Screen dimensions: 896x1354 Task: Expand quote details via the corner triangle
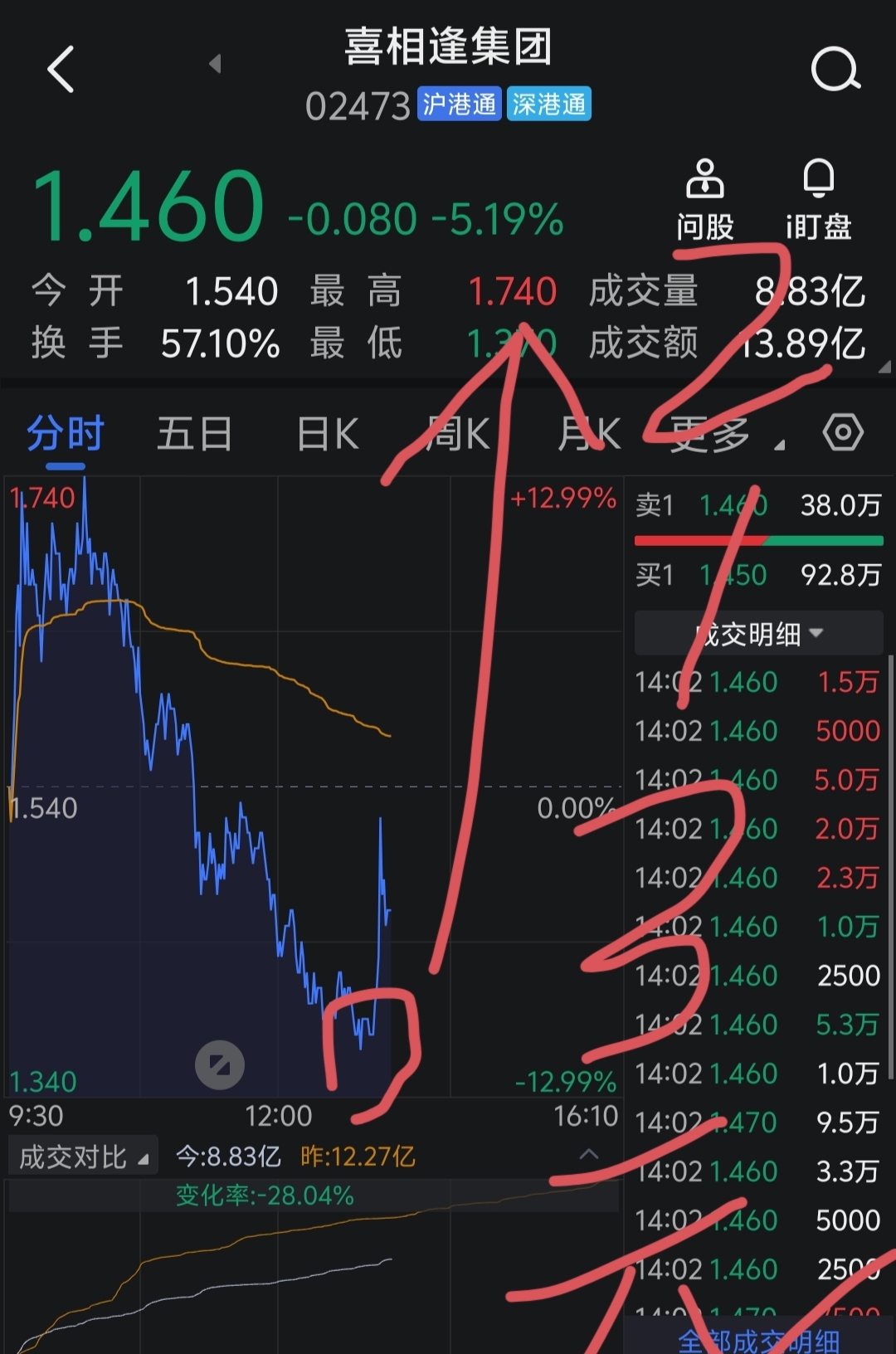click(x=884, y=366)
